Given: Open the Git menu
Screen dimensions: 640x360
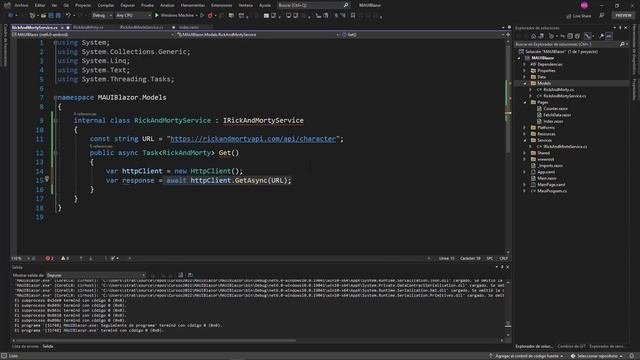Looking at the screenshot, I should point(66,5).
